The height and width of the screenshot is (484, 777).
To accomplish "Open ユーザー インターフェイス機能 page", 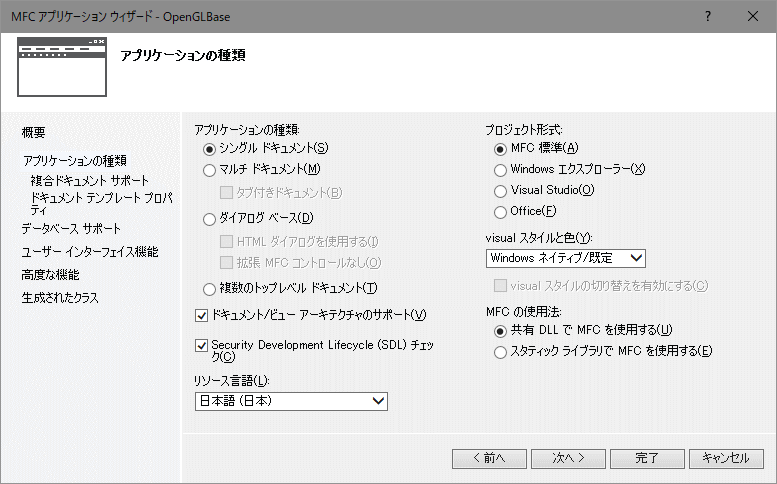I will pos(90,252).
